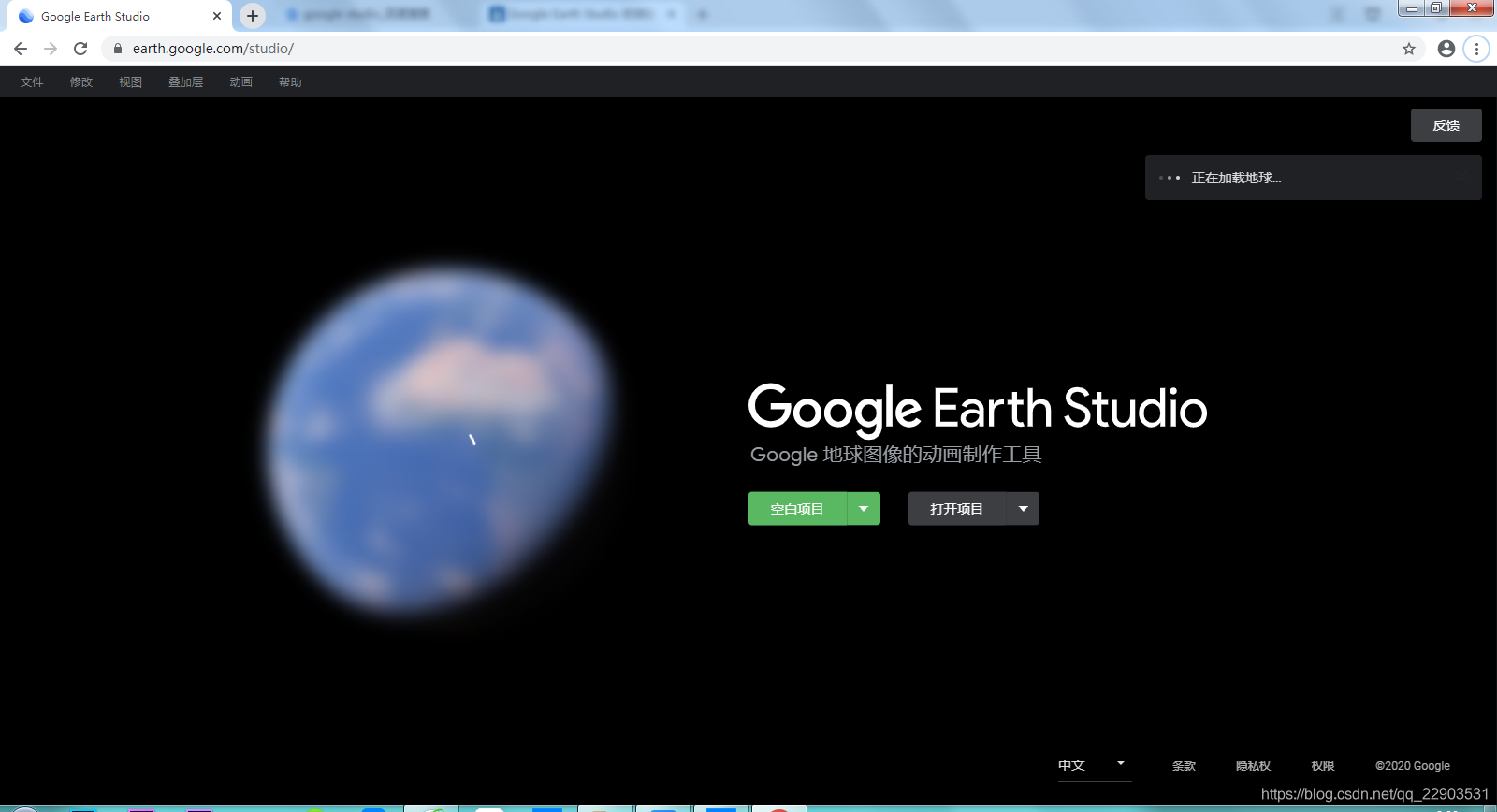Bookmark this page with star icon
This screenshot has height=812, width=1497.
[1409, 49]
